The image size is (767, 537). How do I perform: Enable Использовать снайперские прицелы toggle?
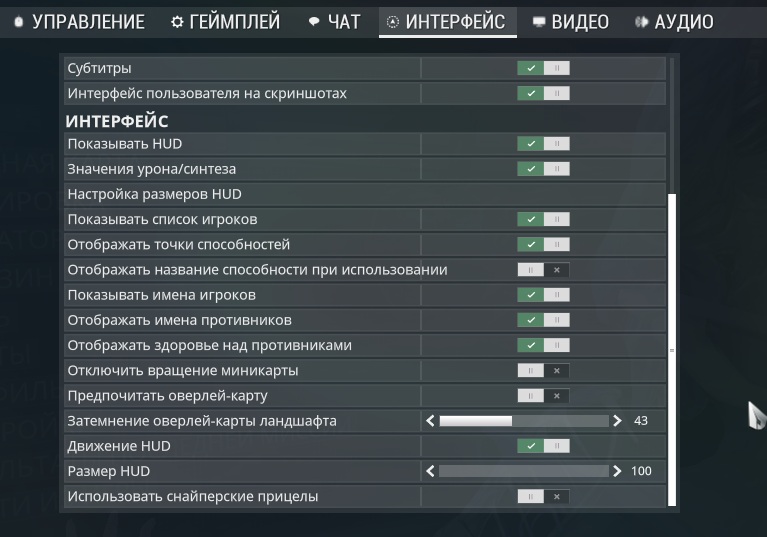pyautogui.click(x=543, y=496)
